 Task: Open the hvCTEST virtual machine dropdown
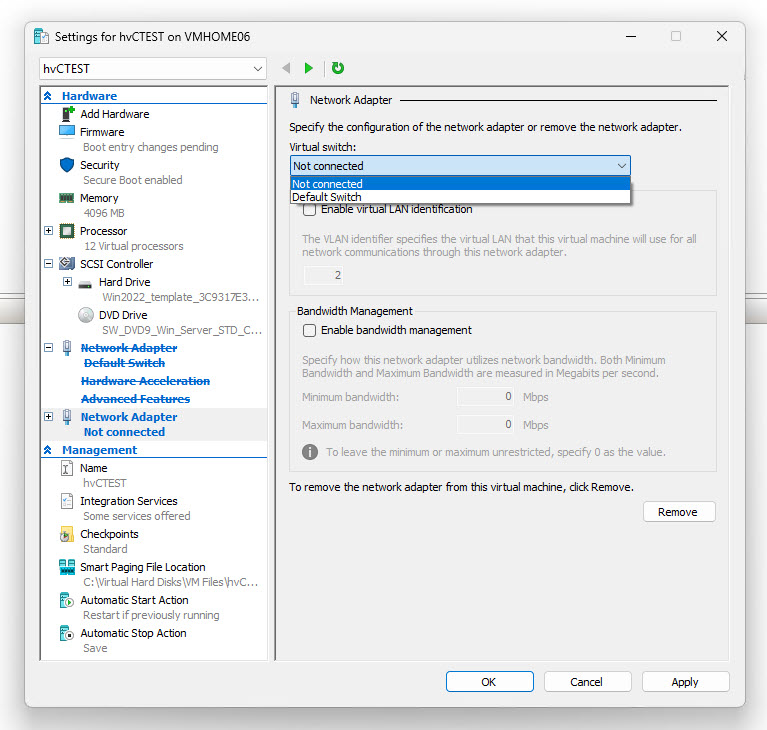point(153,68)
